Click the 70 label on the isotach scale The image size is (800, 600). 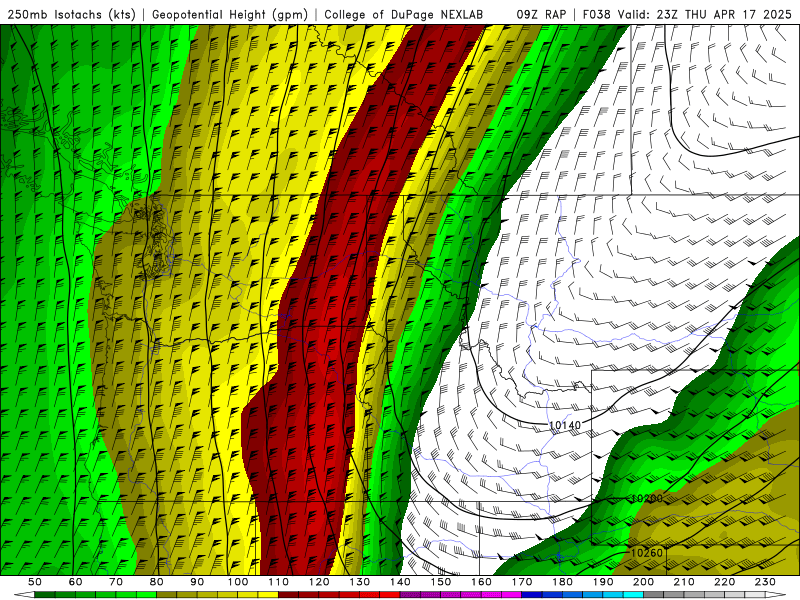pyautogui.click(x=116, y=582)
